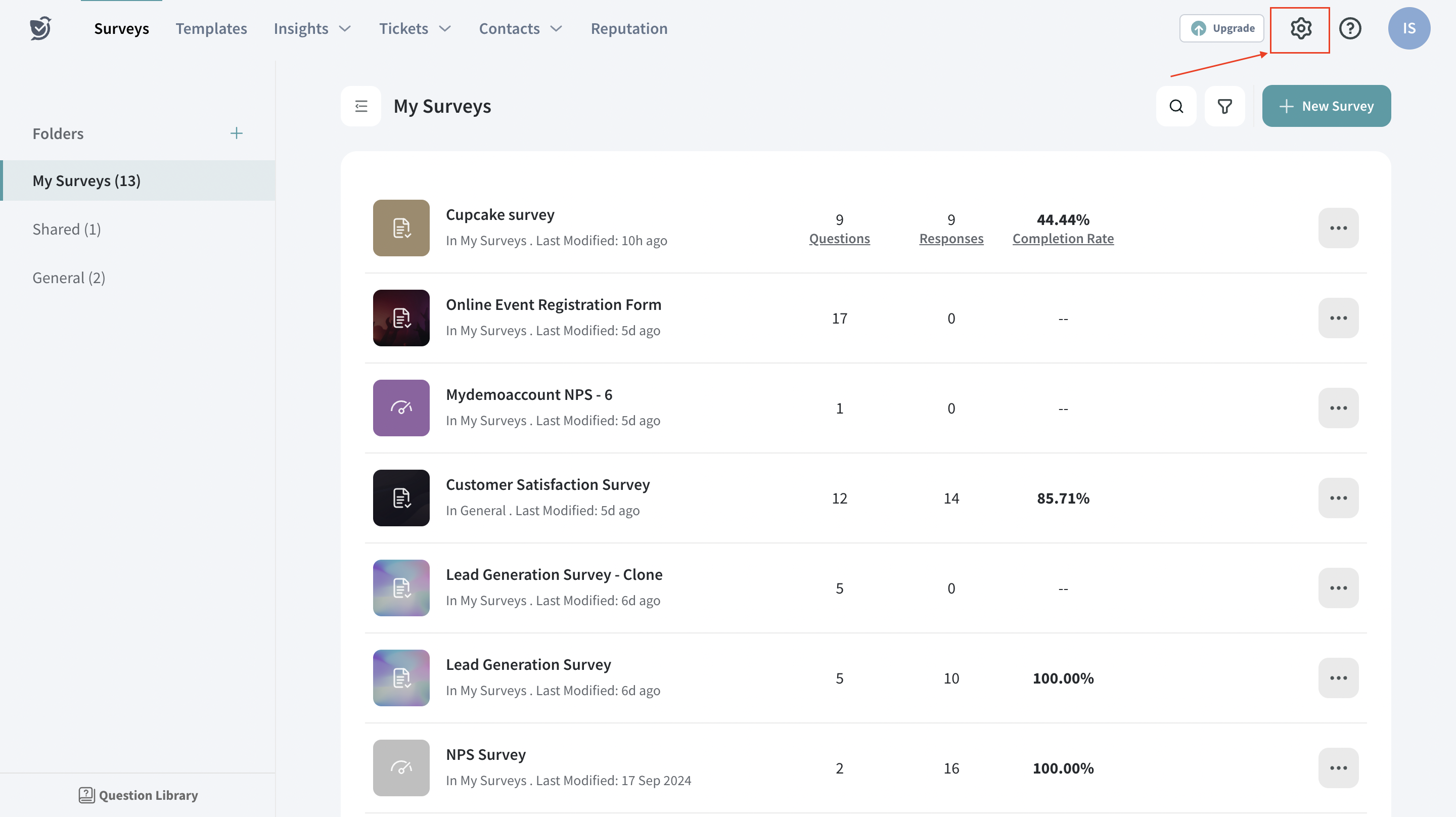Viewport: 1456px width, 817px height.
Task: Add a new folder with plus icon
Action: 236,133
